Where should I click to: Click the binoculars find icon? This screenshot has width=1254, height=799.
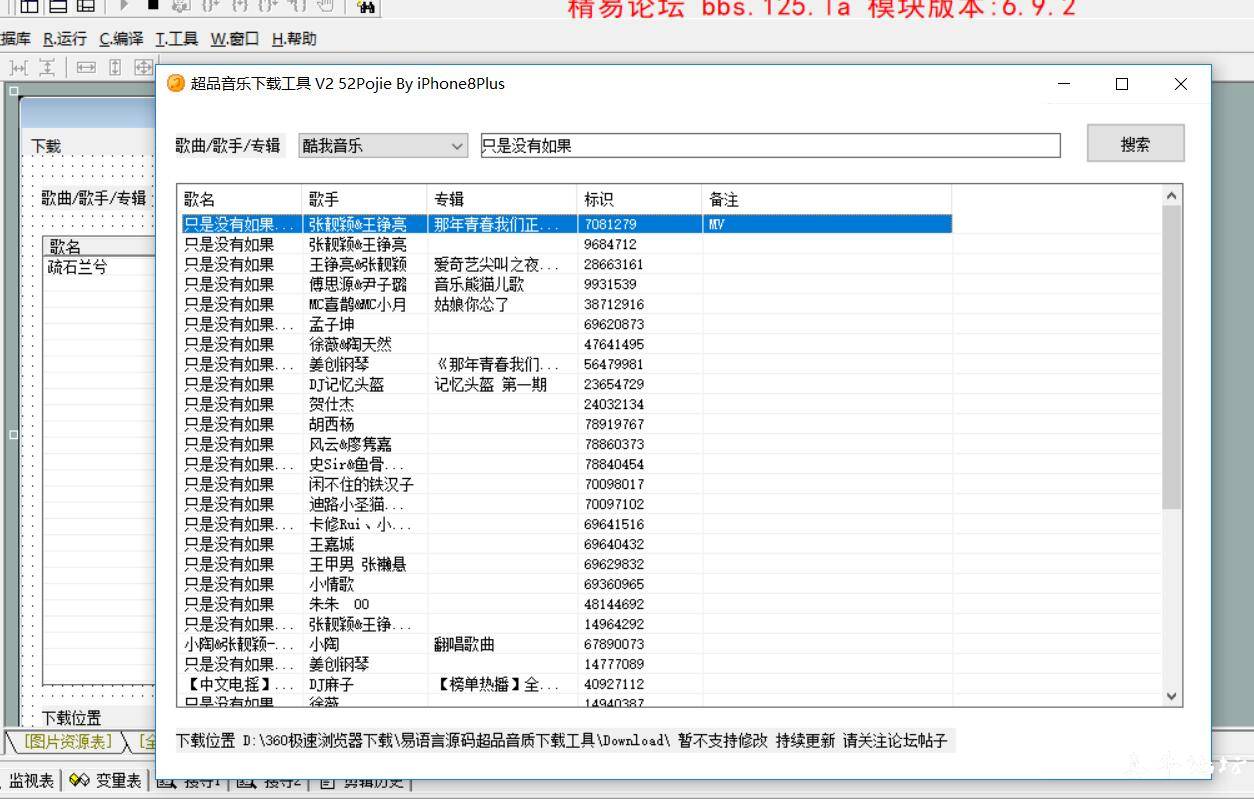point(366,6)
